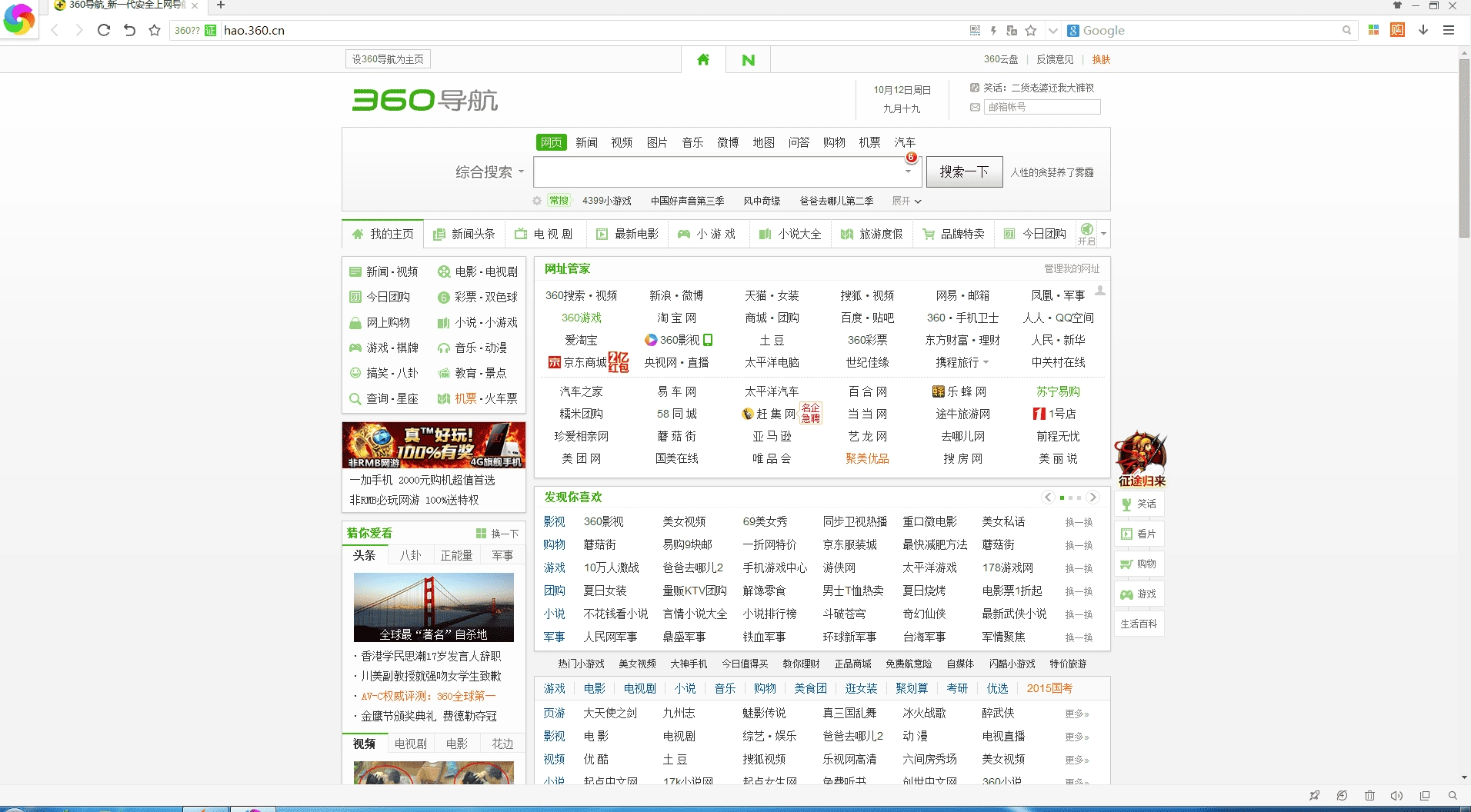Open the 淘宝网 link
This screenshot has width=1471, height=812.
(x=676, y=318)
